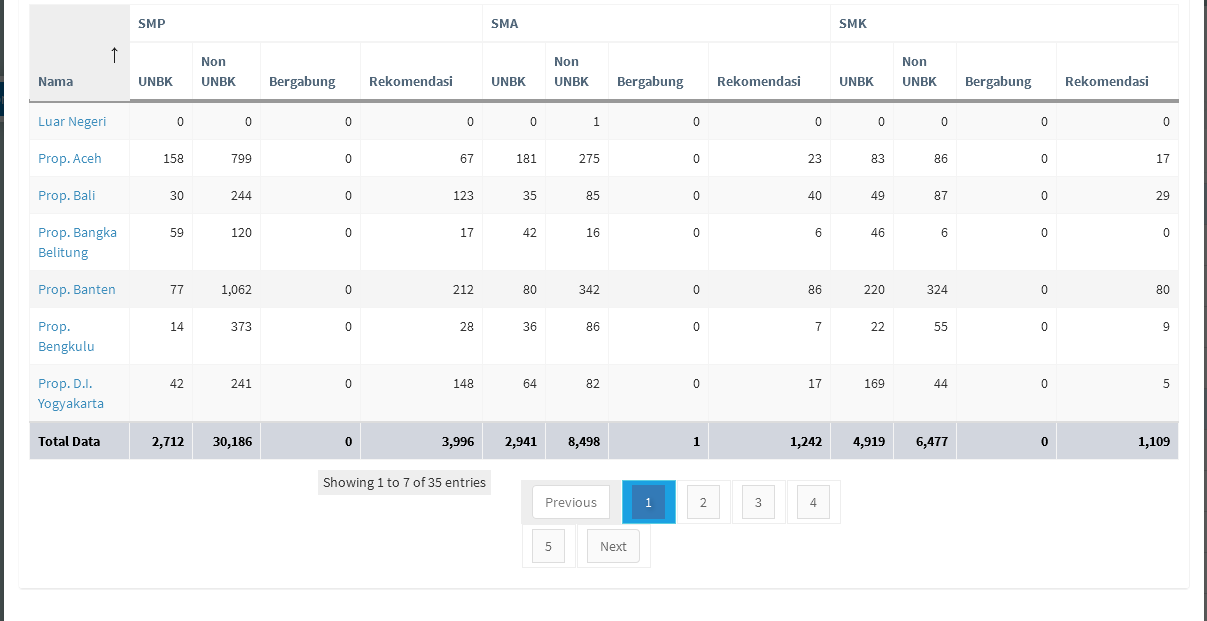Click the Nama column header text
The height and width of the screenshot is (621, 1207).
pos(56,81)
